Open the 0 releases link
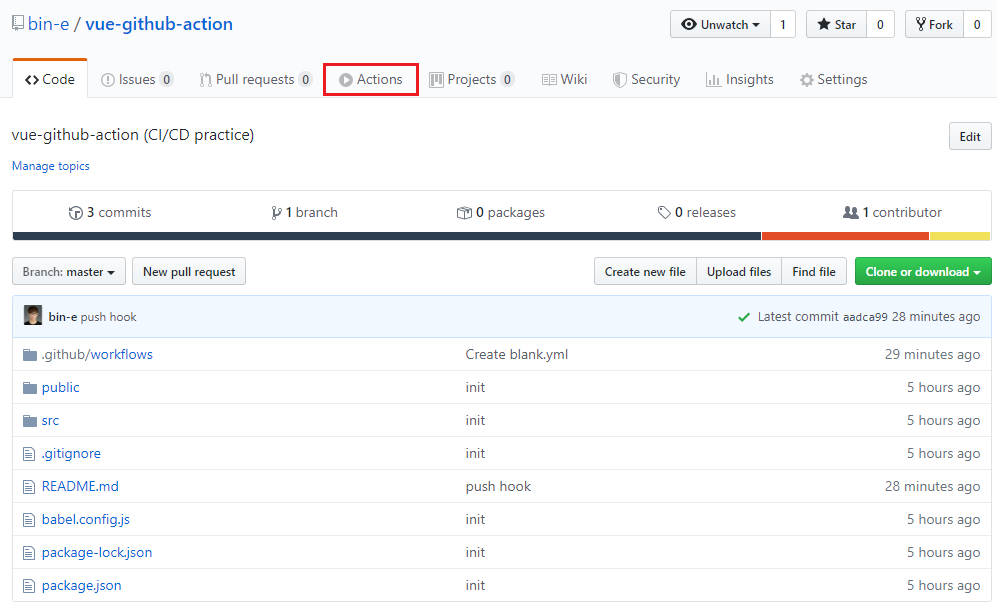The image size is (997, 606). coord(697,212)
